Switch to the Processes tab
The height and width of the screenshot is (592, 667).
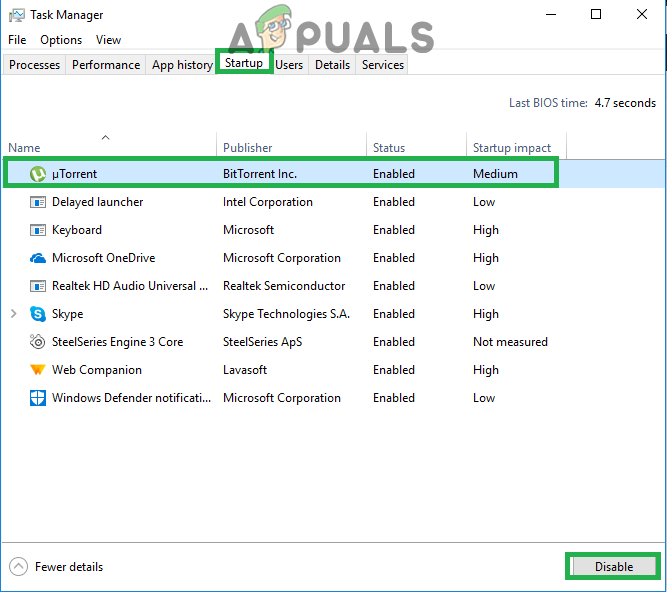pos(34,65)
